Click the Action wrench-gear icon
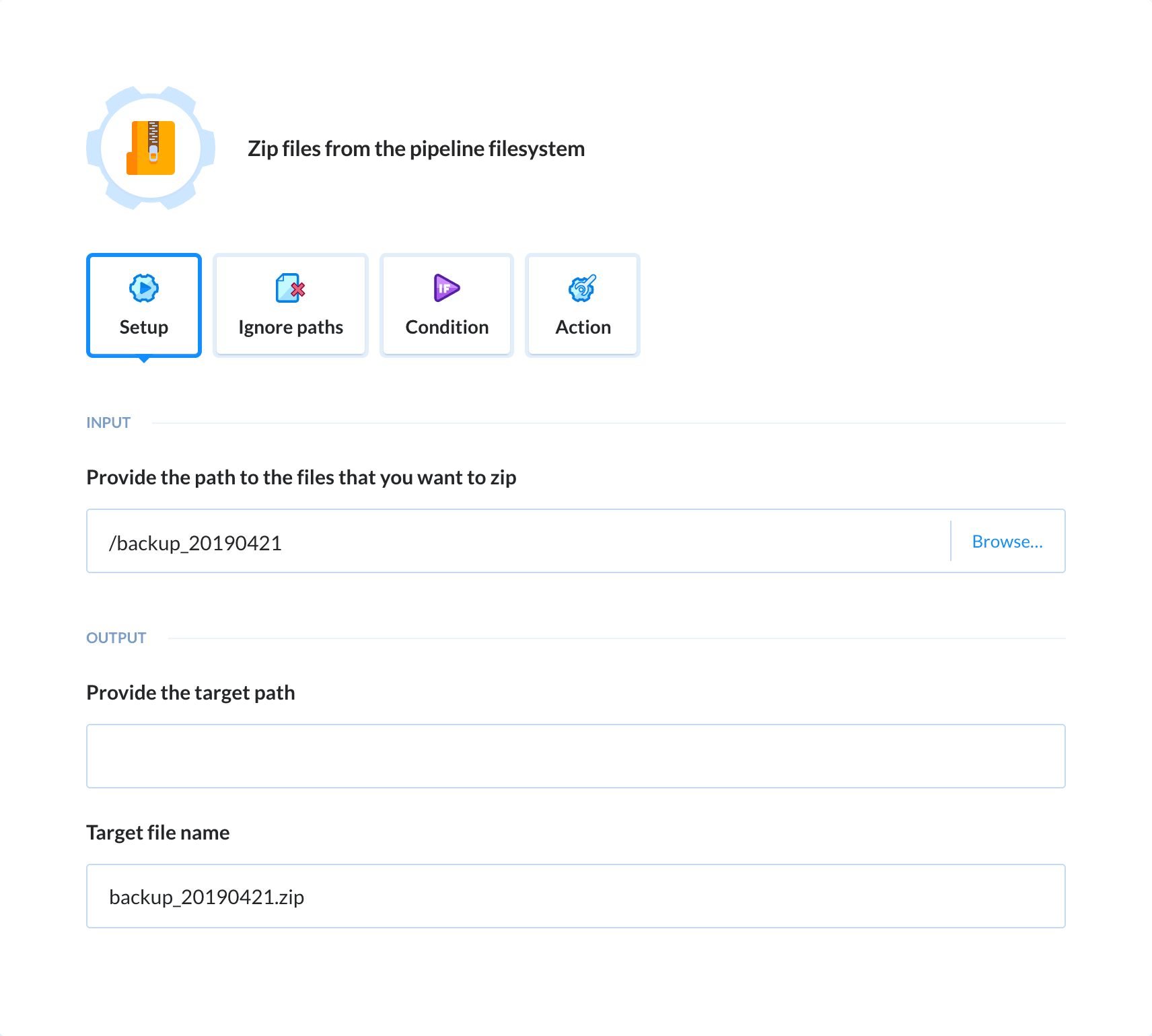1152x1036 pixels. 581,289
